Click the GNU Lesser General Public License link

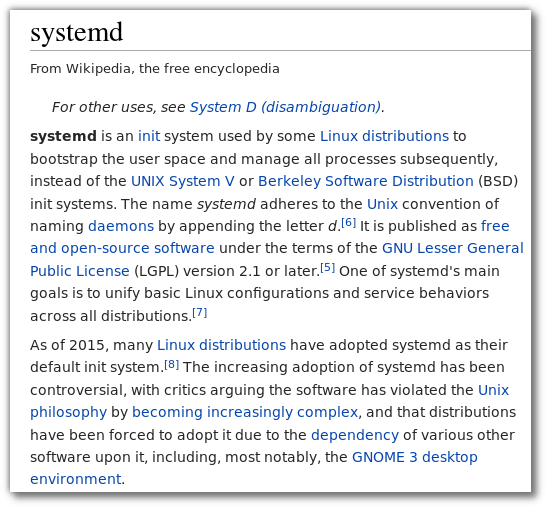click(453, 248)
